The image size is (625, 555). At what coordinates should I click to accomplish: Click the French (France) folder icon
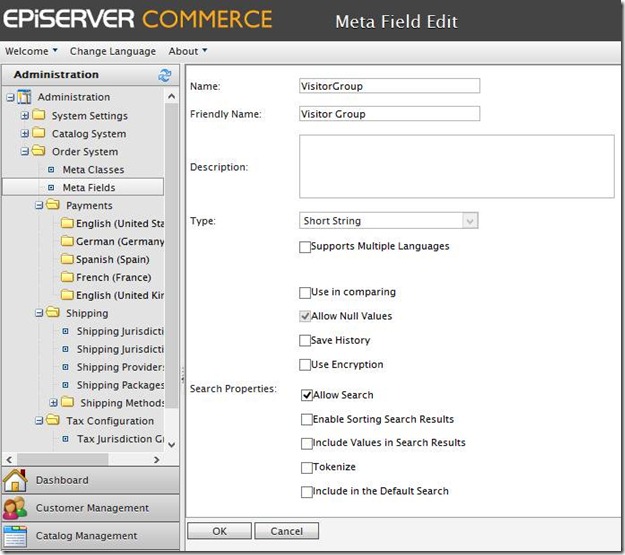point(67,277)
